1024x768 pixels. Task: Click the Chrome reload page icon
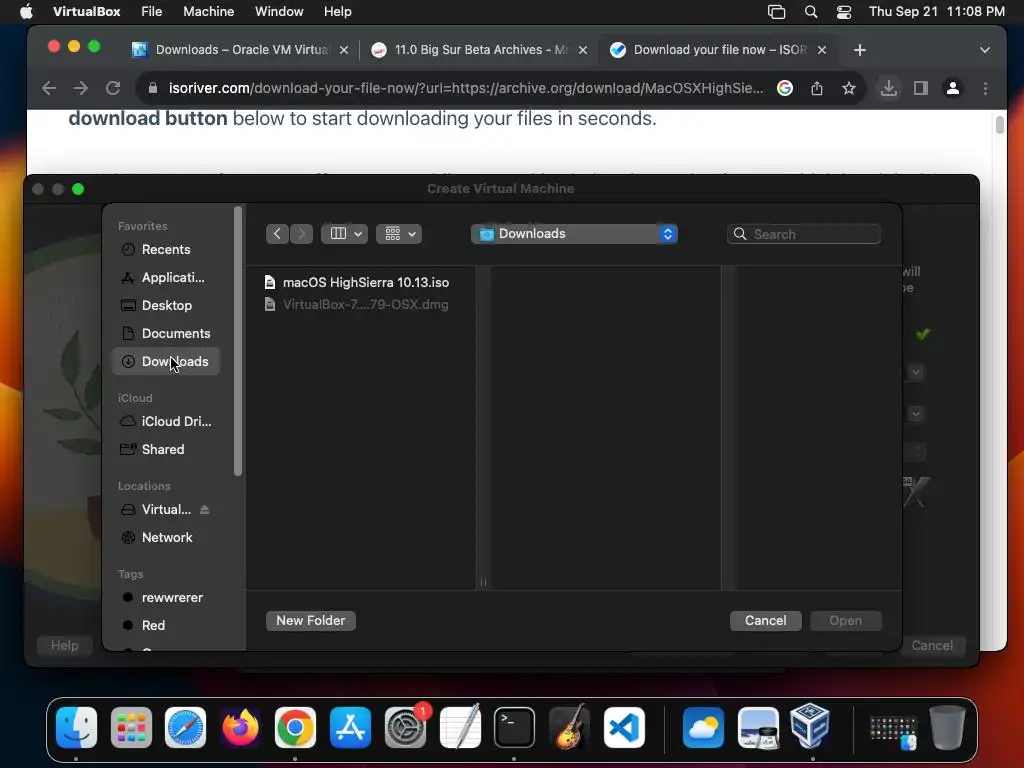click(x=113, y=88)
